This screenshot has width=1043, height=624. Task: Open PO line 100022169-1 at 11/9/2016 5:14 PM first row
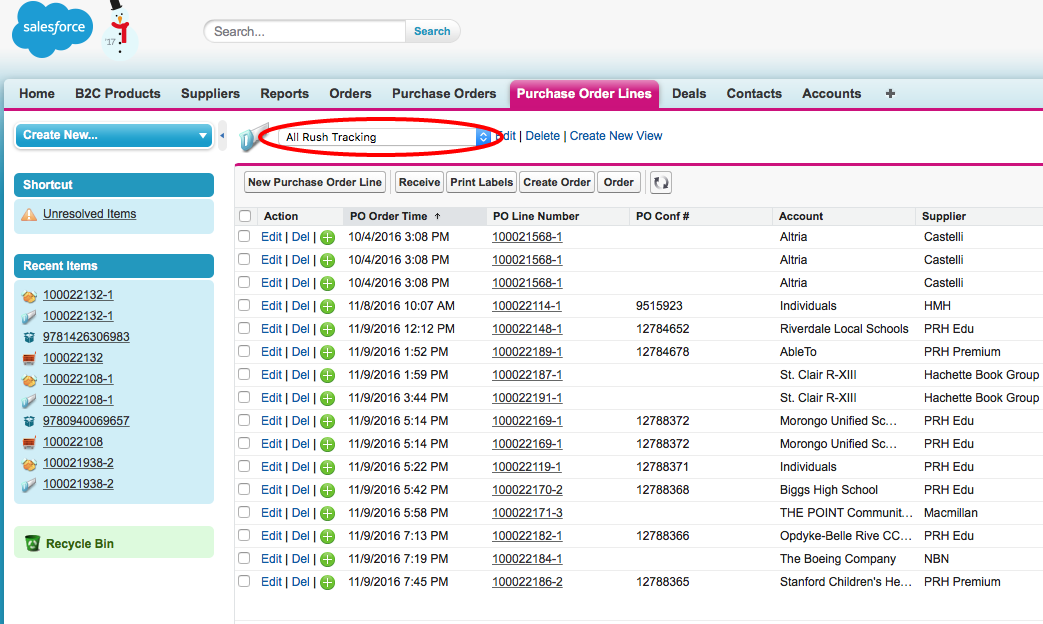(527, 421)
